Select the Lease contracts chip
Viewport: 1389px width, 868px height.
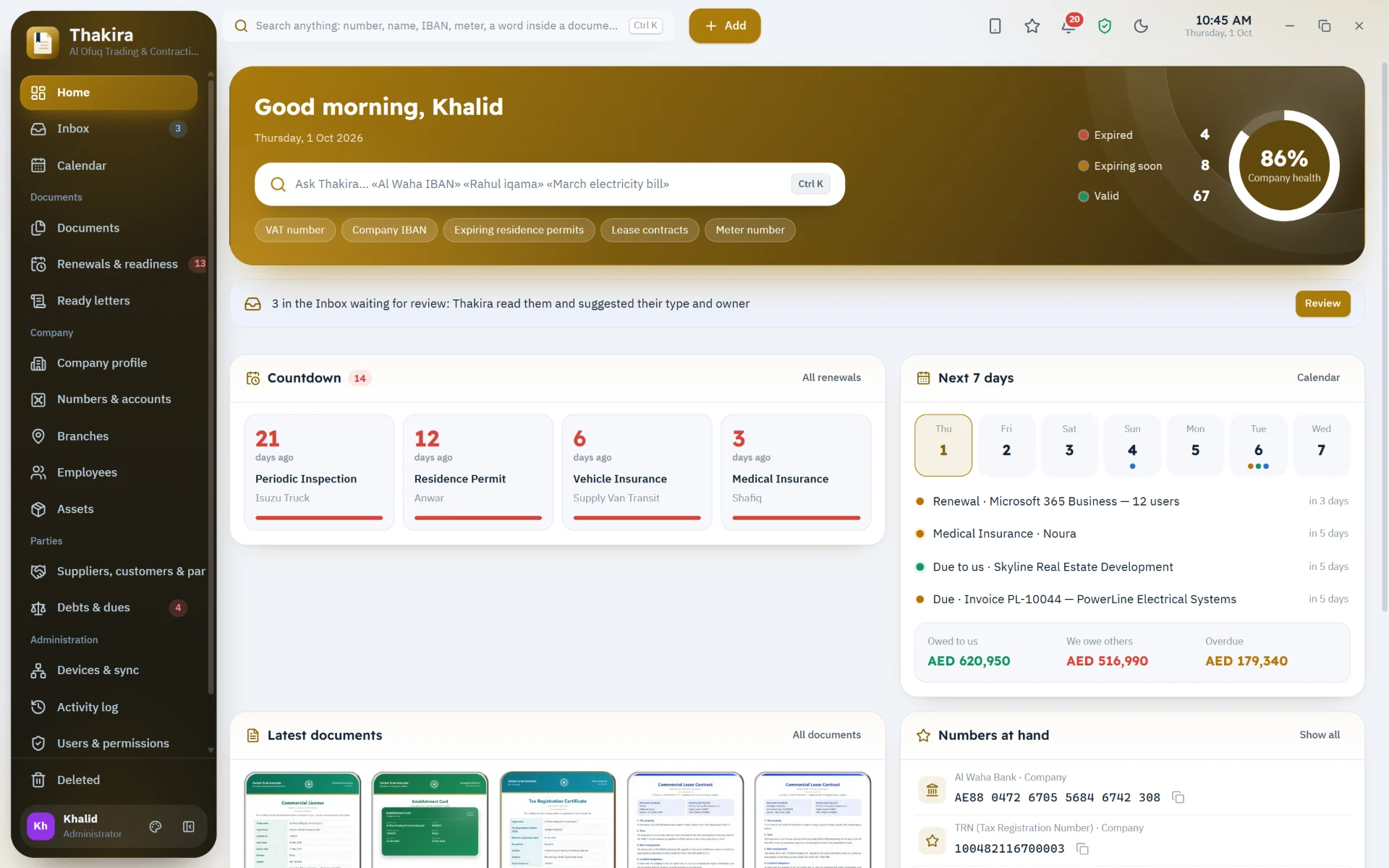(x=650, y=230)
